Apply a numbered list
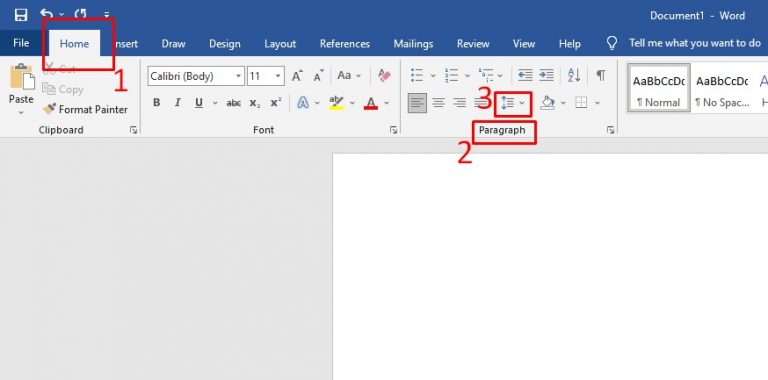 click(x=452, y=75)
